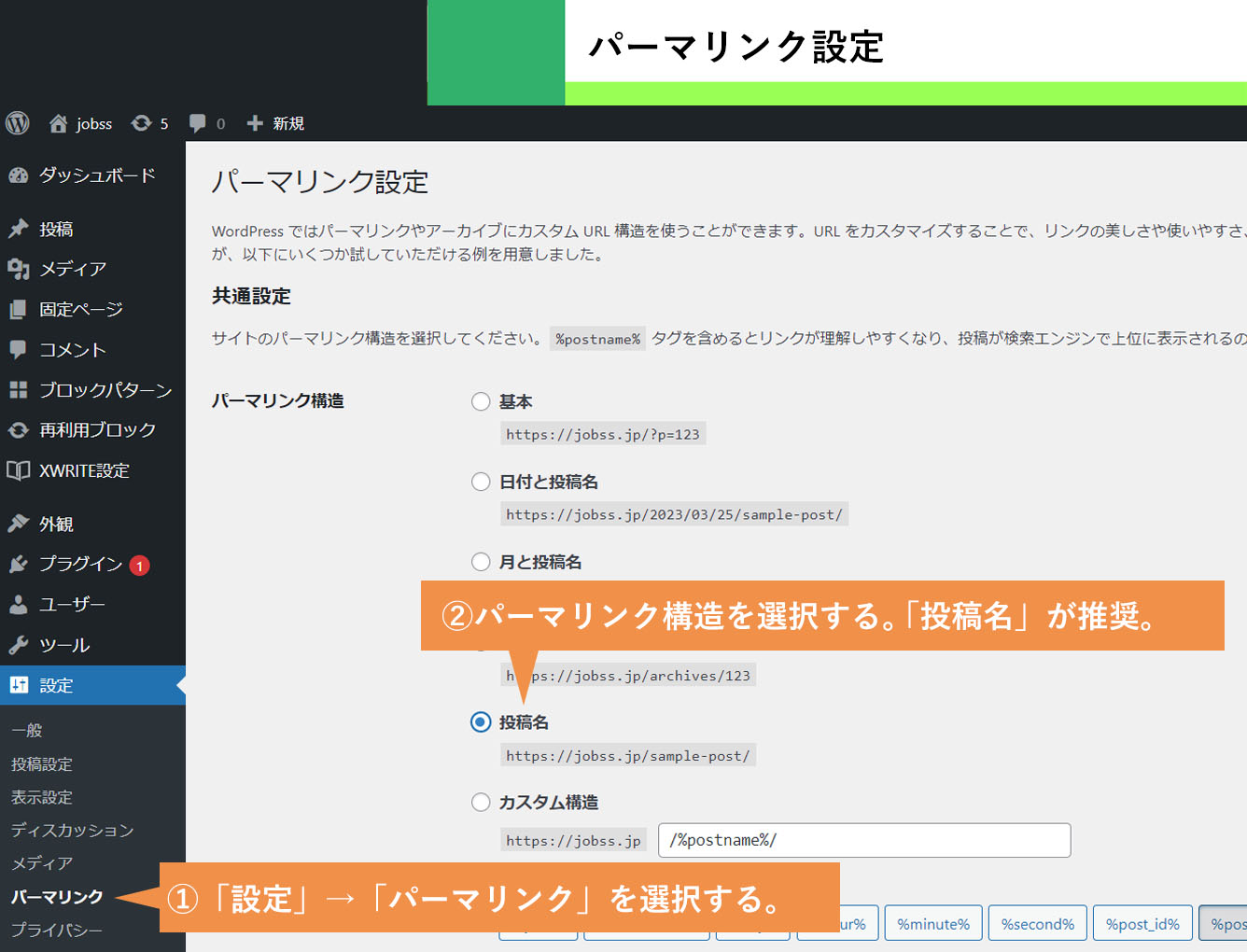This screenshot has width=1247, height=952.
Task: Click the ブロックパターン grid icon
Action: [x=18, y=390]
